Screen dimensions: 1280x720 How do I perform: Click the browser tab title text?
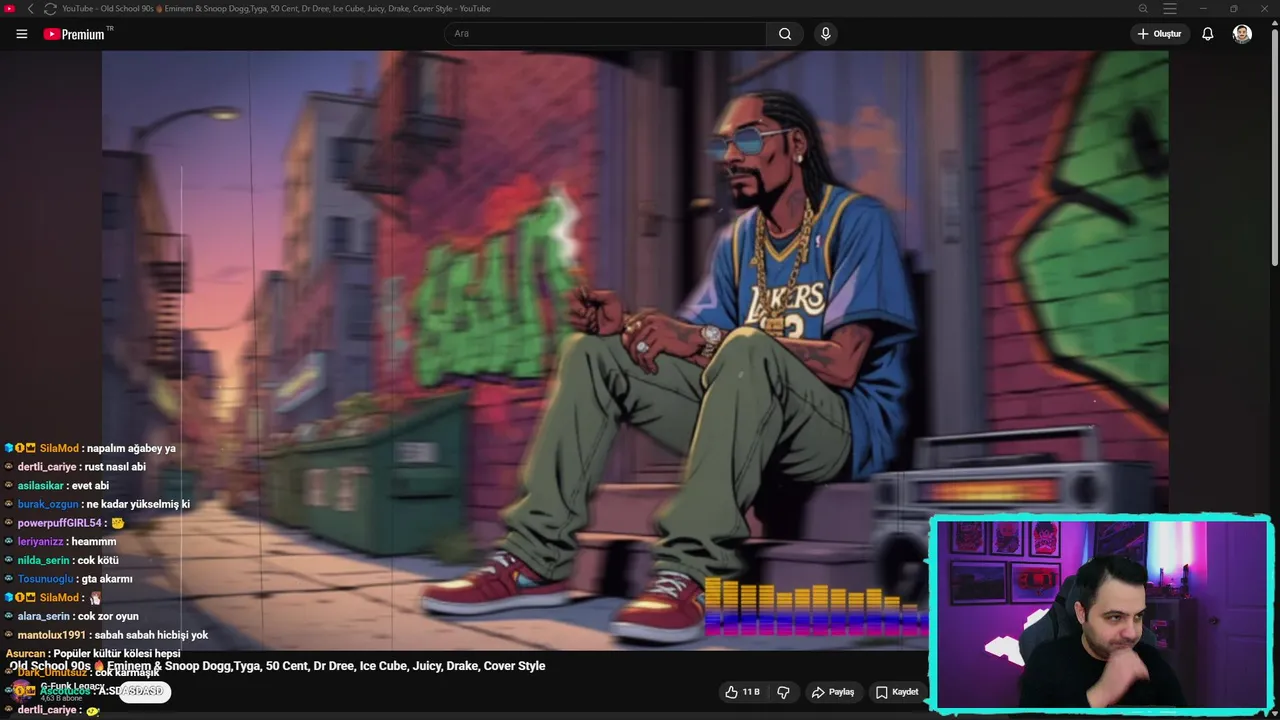(276, 9)
